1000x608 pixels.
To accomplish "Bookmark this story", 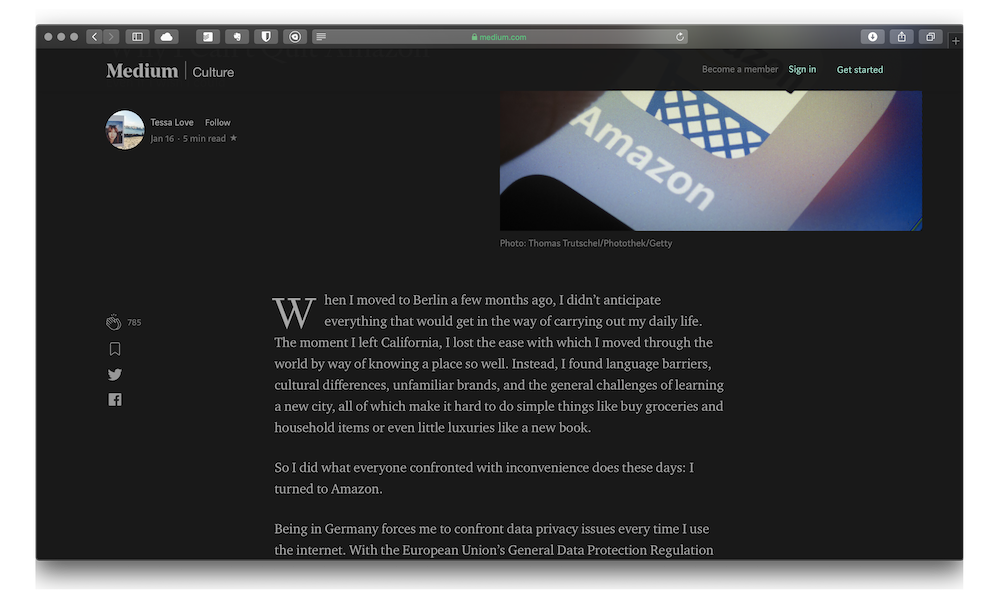I will click(115, 349).
